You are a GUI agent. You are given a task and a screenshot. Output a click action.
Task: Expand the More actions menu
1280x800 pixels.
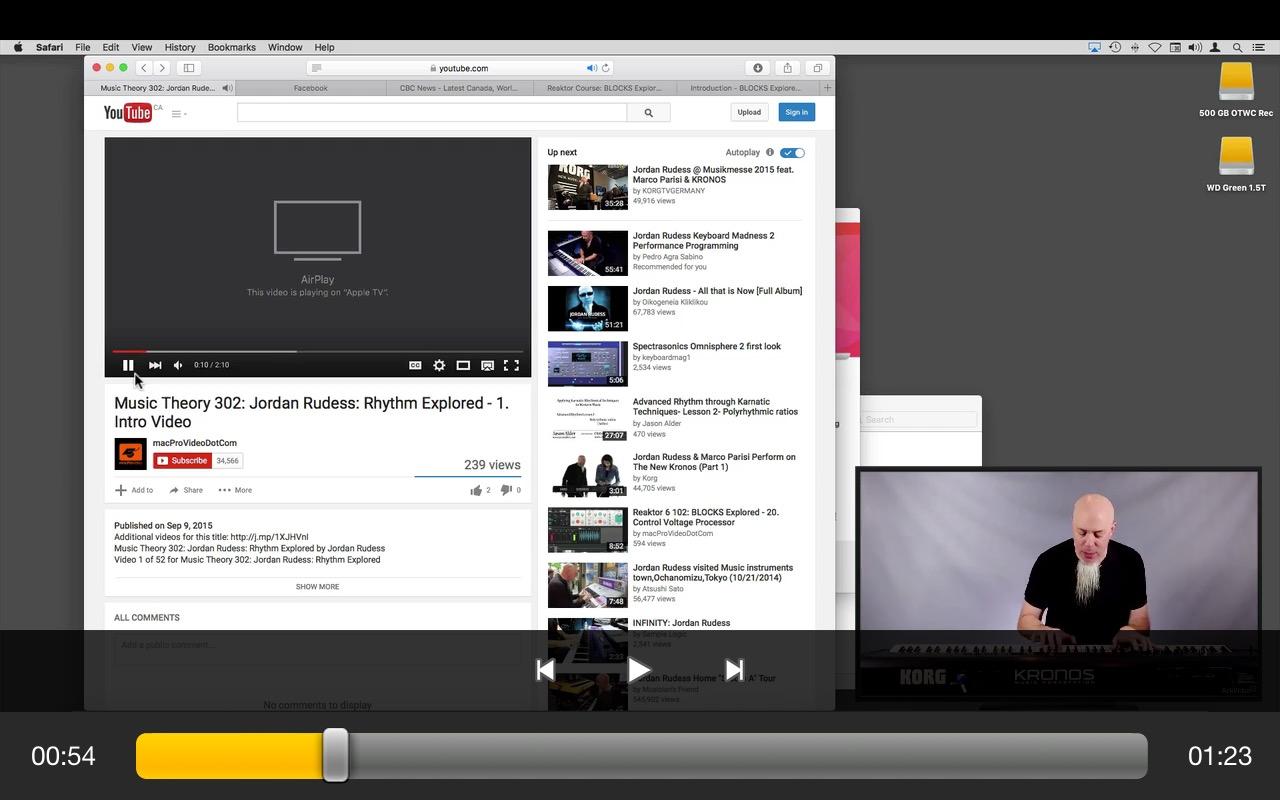pos(235,490)
